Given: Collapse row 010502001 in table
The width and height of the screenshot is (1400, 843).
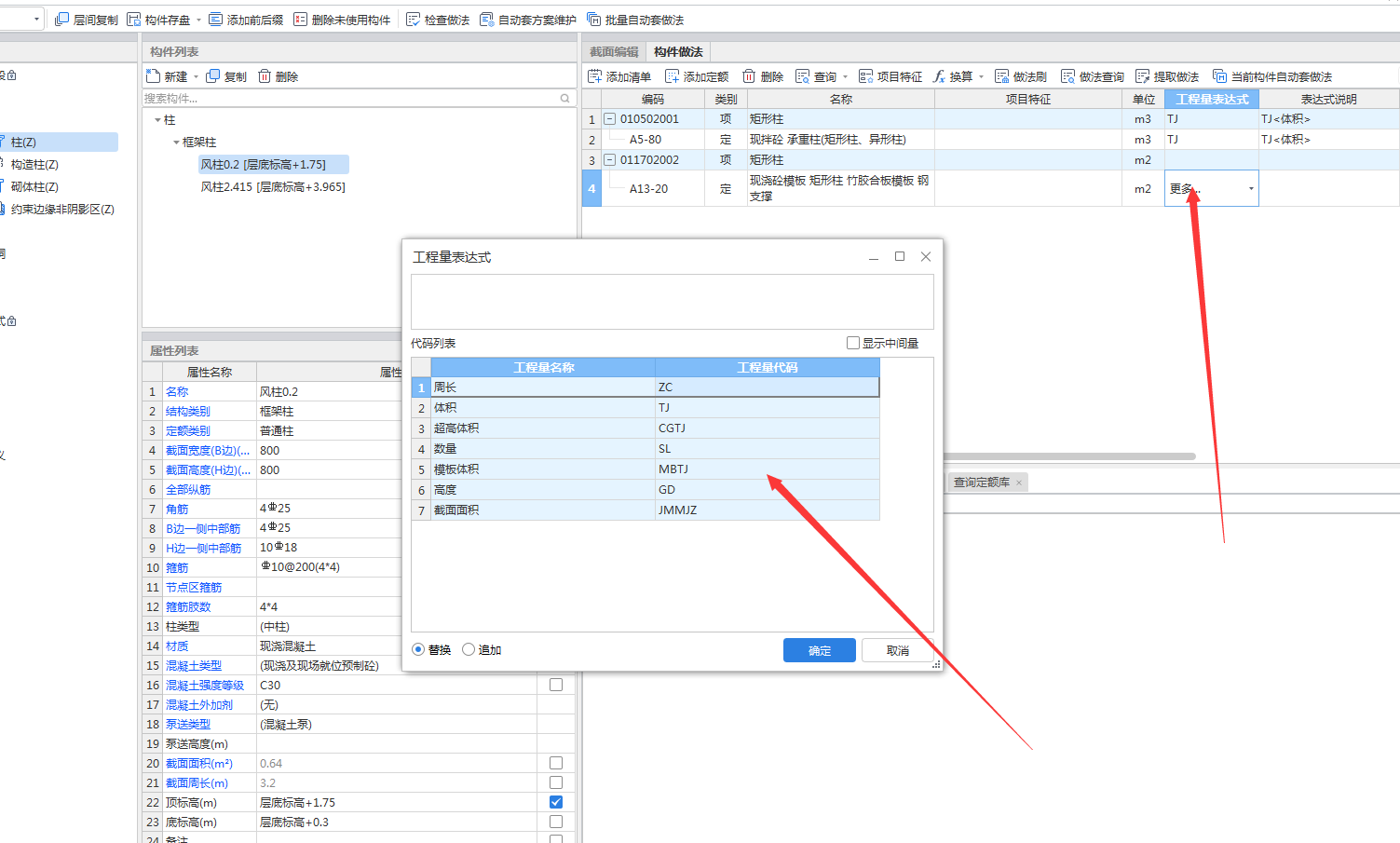Looking at the screenshot, I should coord(610,118).
